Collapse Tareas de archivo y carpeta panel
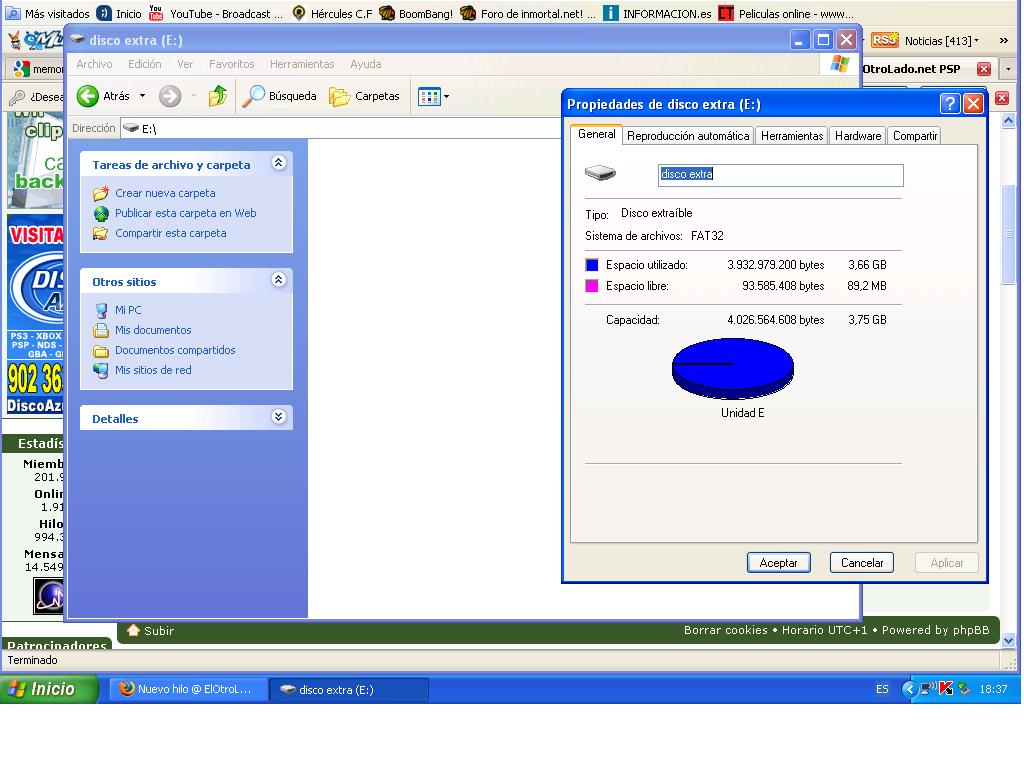Viewport: 1024px width, 768px height. [279, 164]
